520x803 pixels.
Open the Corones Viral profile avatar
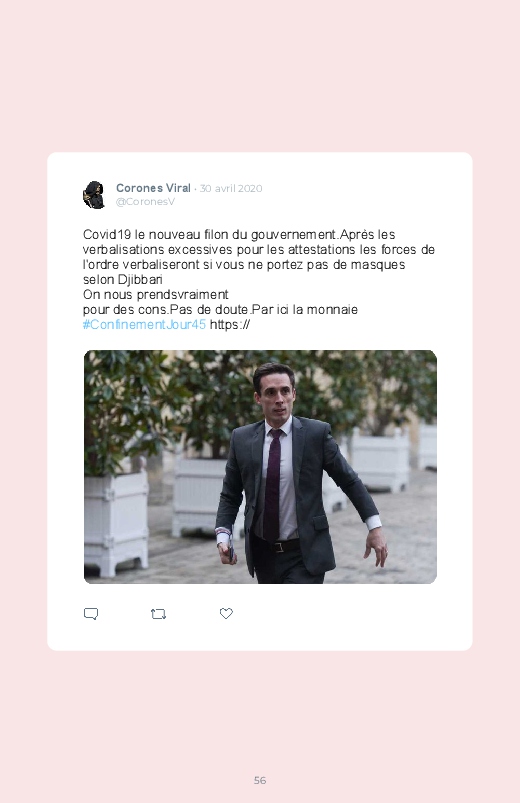pos(94,195)
